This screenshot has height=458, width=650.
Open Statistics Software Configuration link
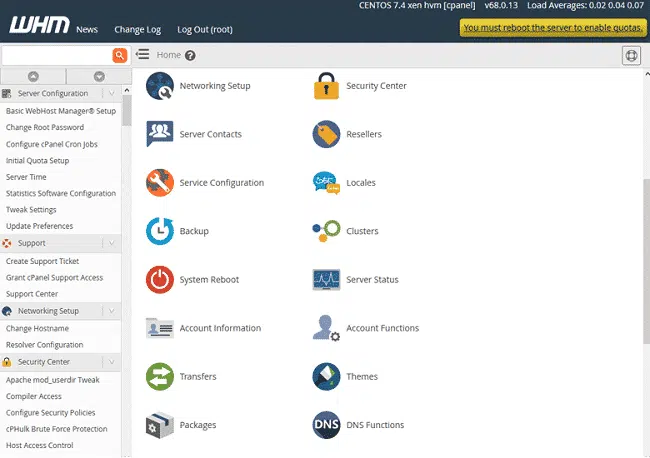click(x=61, y=193)
